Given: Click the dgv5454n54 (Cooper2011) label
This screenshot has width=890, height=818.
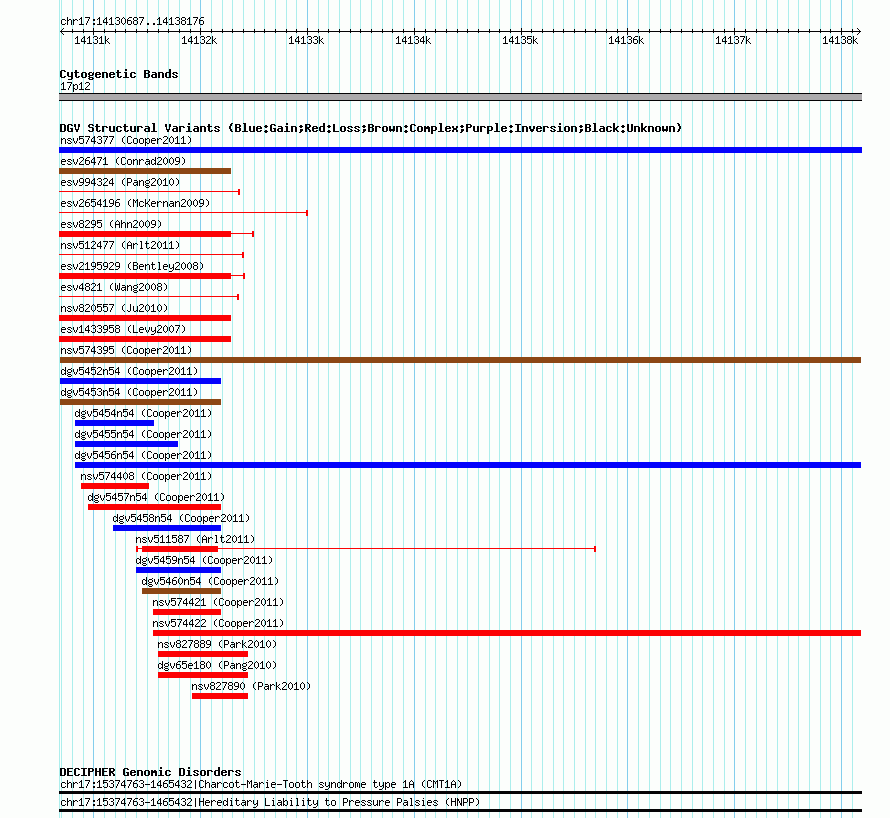Looking at the screenshot, I should 143,413.
